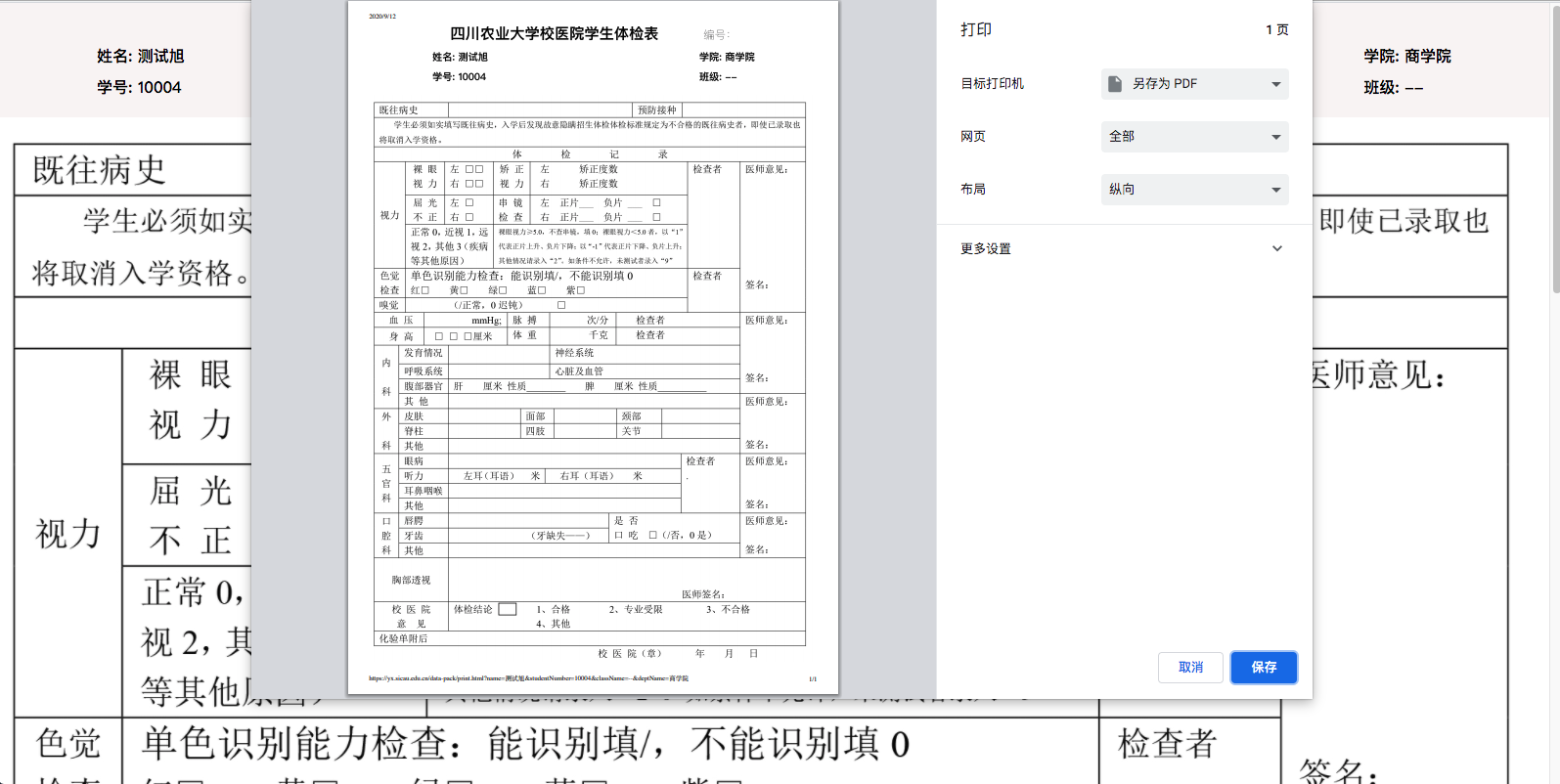The width and height of the screenshot is (1560, 784).
Task: Click 化验单附后 row in preview
Action: [x=590, y=638]
